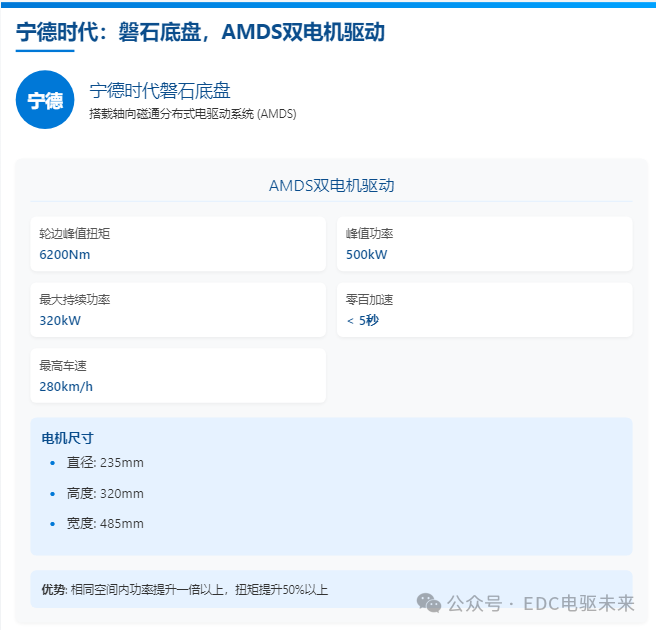Select the value 280km/h
Viewport: 656px width, 630px height.
pyautogui.click(x=66, y=387)
